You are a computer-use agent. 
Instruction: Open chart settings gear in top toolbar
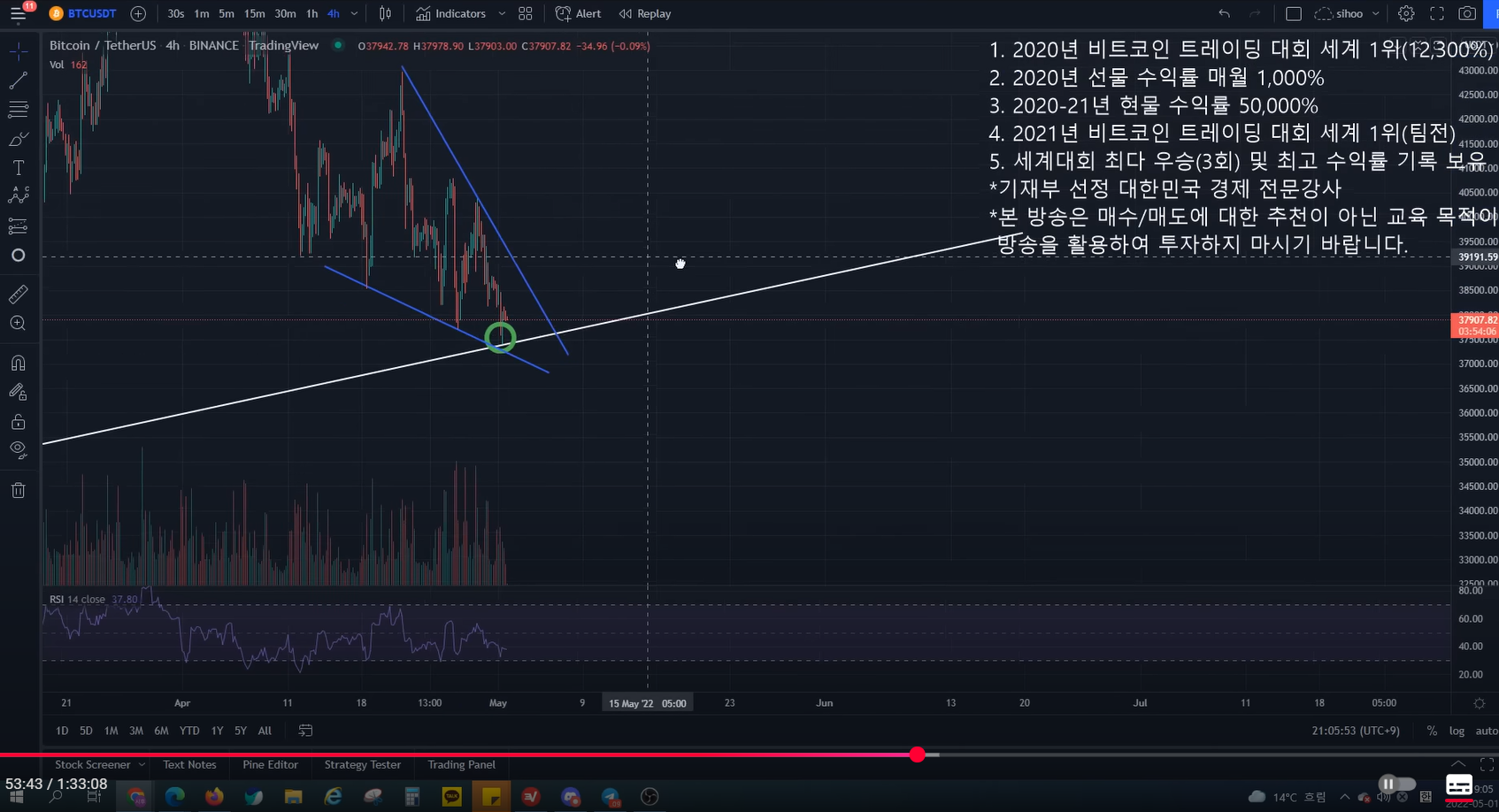(1406, 14)
